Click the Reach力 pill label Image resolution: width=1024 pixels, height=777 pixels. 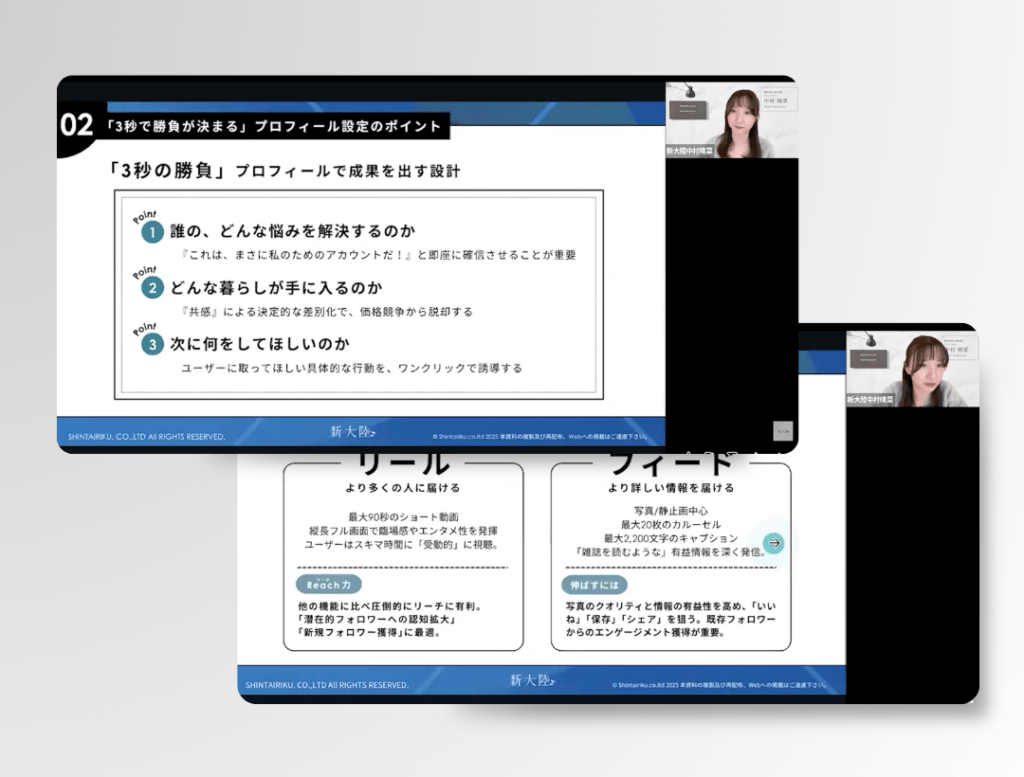coord(328,584)
